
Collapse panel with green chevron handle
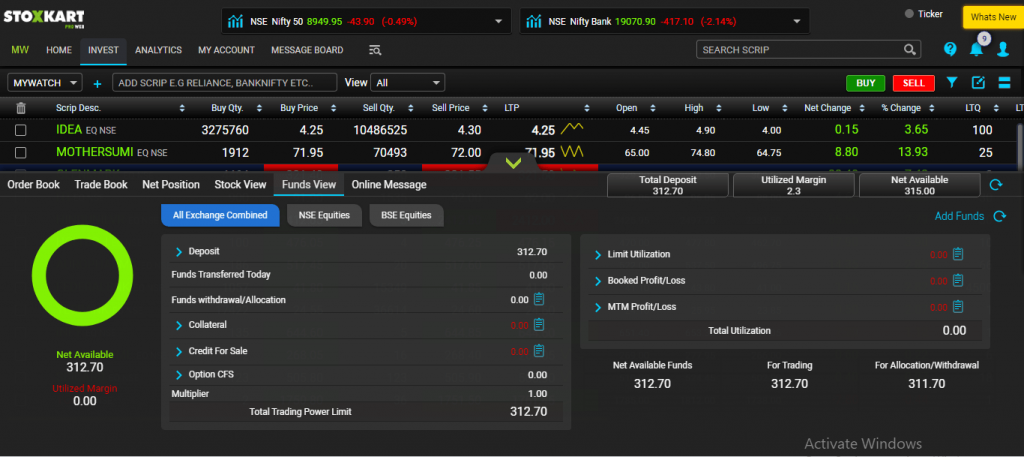click(x=513, y=163)
